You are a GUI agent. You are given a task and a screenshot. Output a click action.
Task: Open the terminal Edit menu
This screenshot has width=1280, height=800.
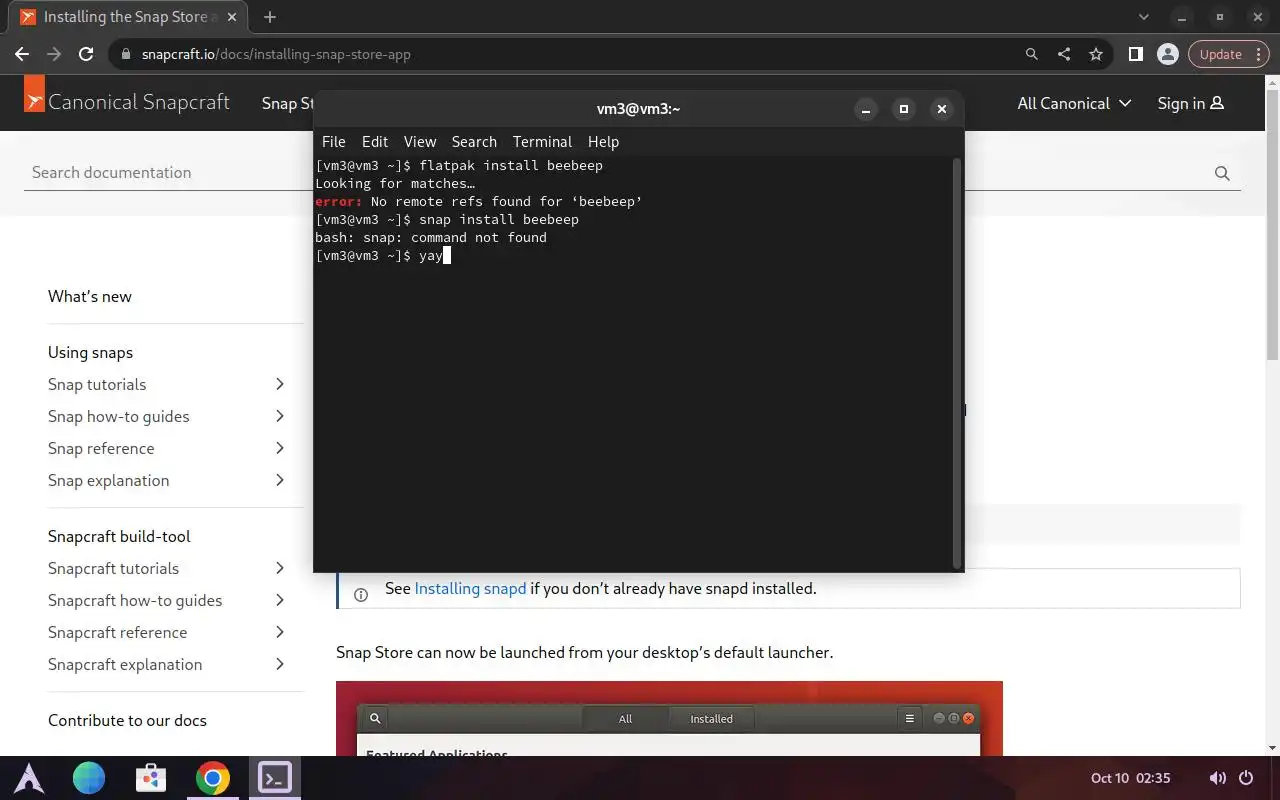[375, 142]
